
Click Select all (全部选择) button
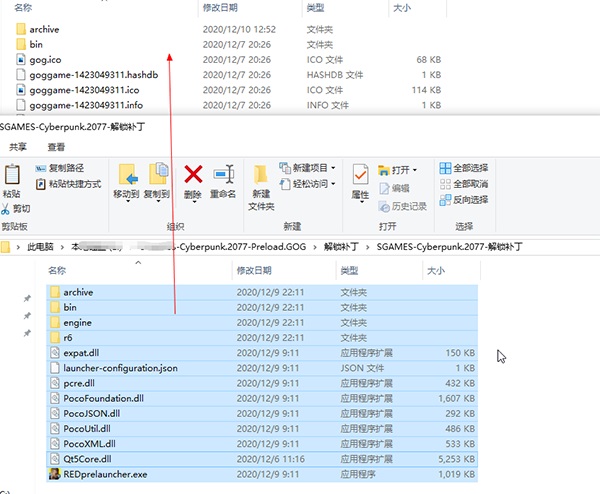click(x=464, y=168)
